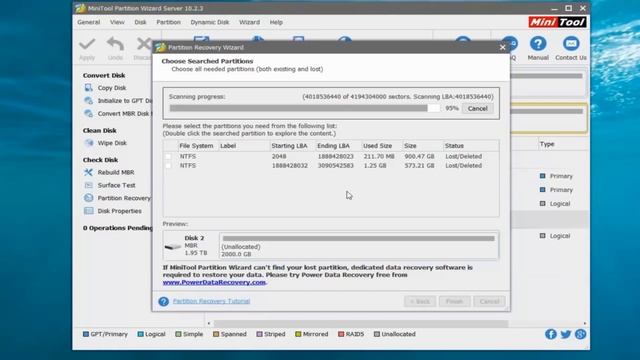Click the 3090542583 ending LBA cell
Screen dimensions: 640x360
[x=336, y=166]
